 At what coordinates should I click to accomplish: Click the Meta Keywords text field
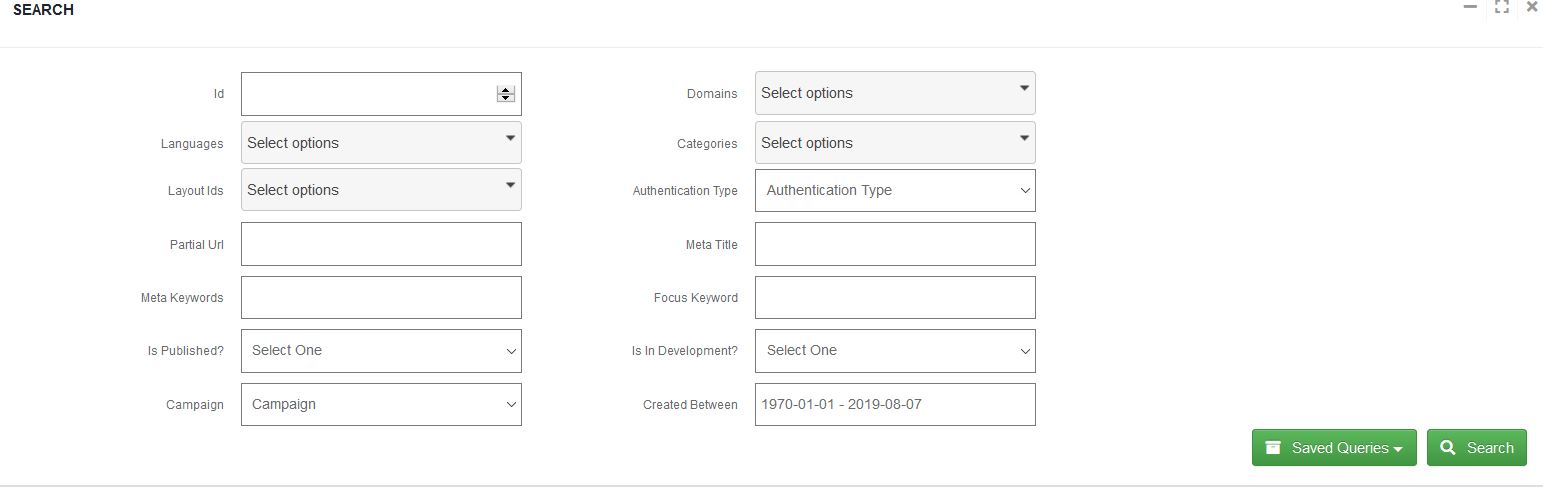pyautogui.click(x=381, y=298)
